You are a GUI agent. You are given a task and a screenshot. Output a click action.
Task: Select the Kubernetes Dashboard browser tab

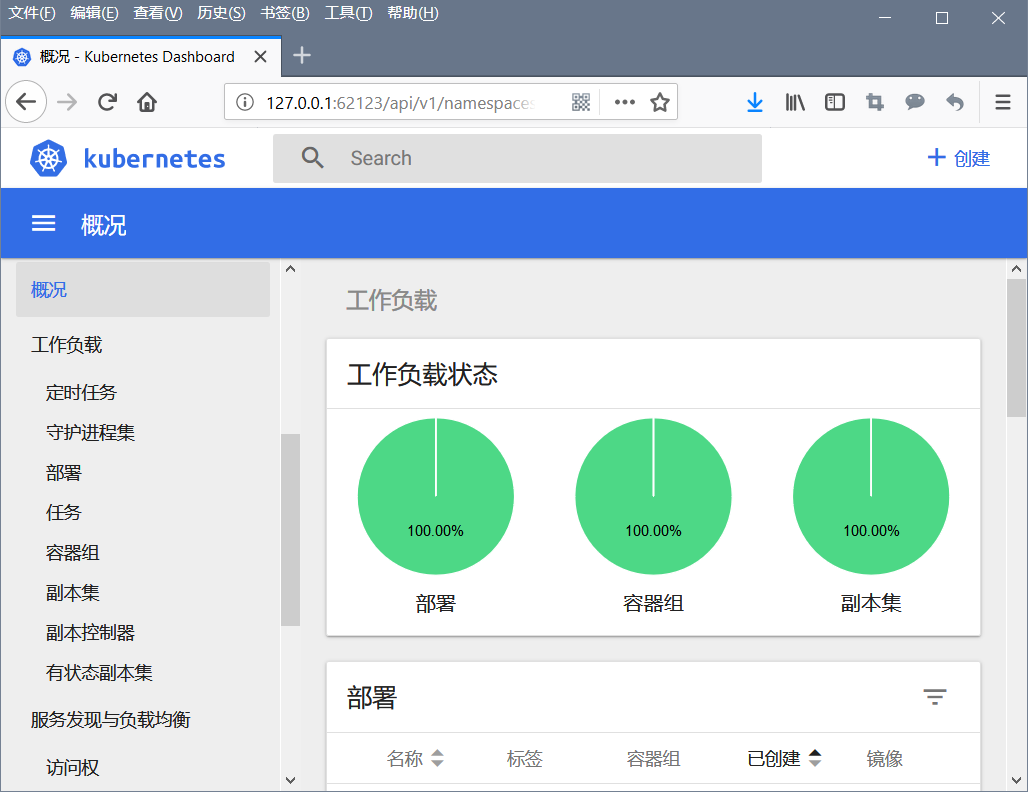(x=140, y=57)
